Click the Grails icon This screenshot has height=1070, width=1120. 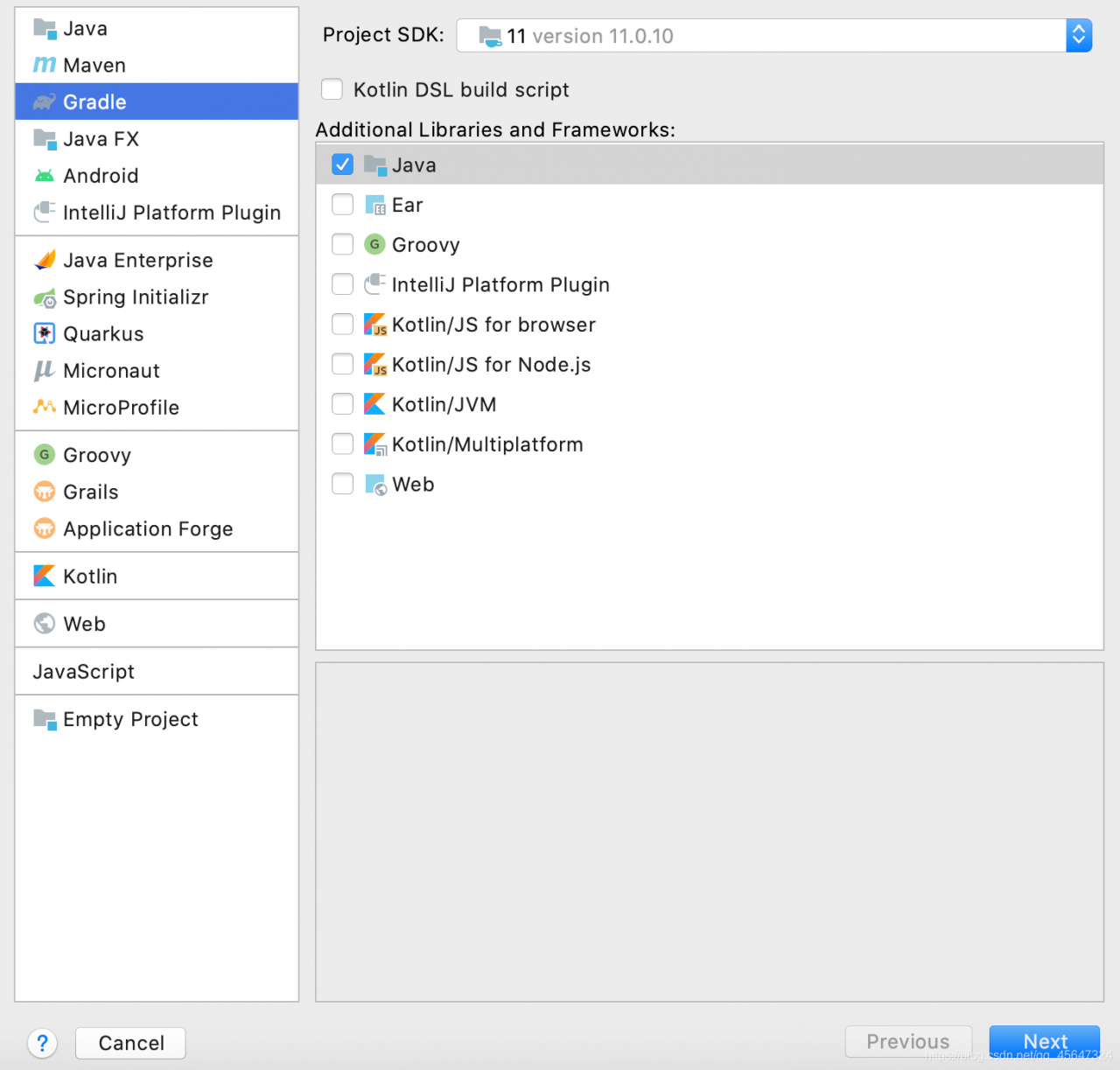tap(45, 492)
